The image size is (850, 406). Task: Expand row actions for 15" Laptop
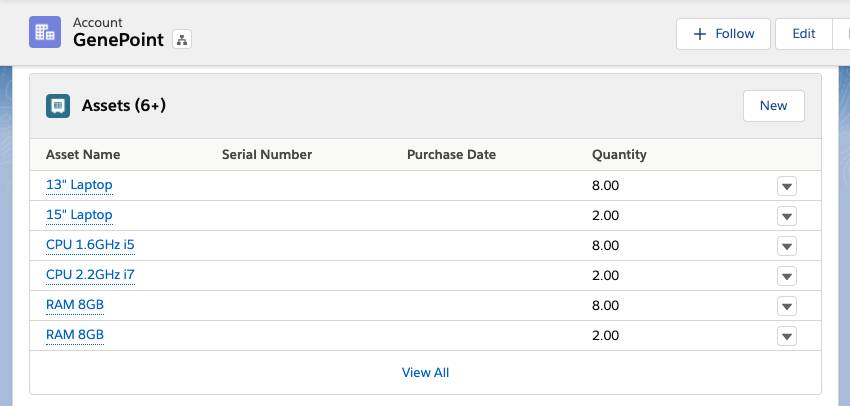tap(787, 216)
